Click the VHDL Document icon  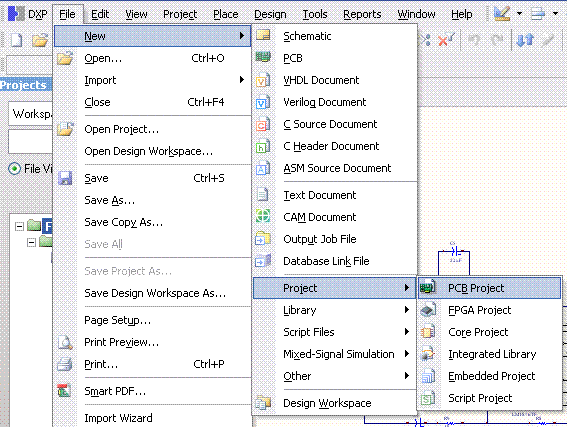[263, 80]
